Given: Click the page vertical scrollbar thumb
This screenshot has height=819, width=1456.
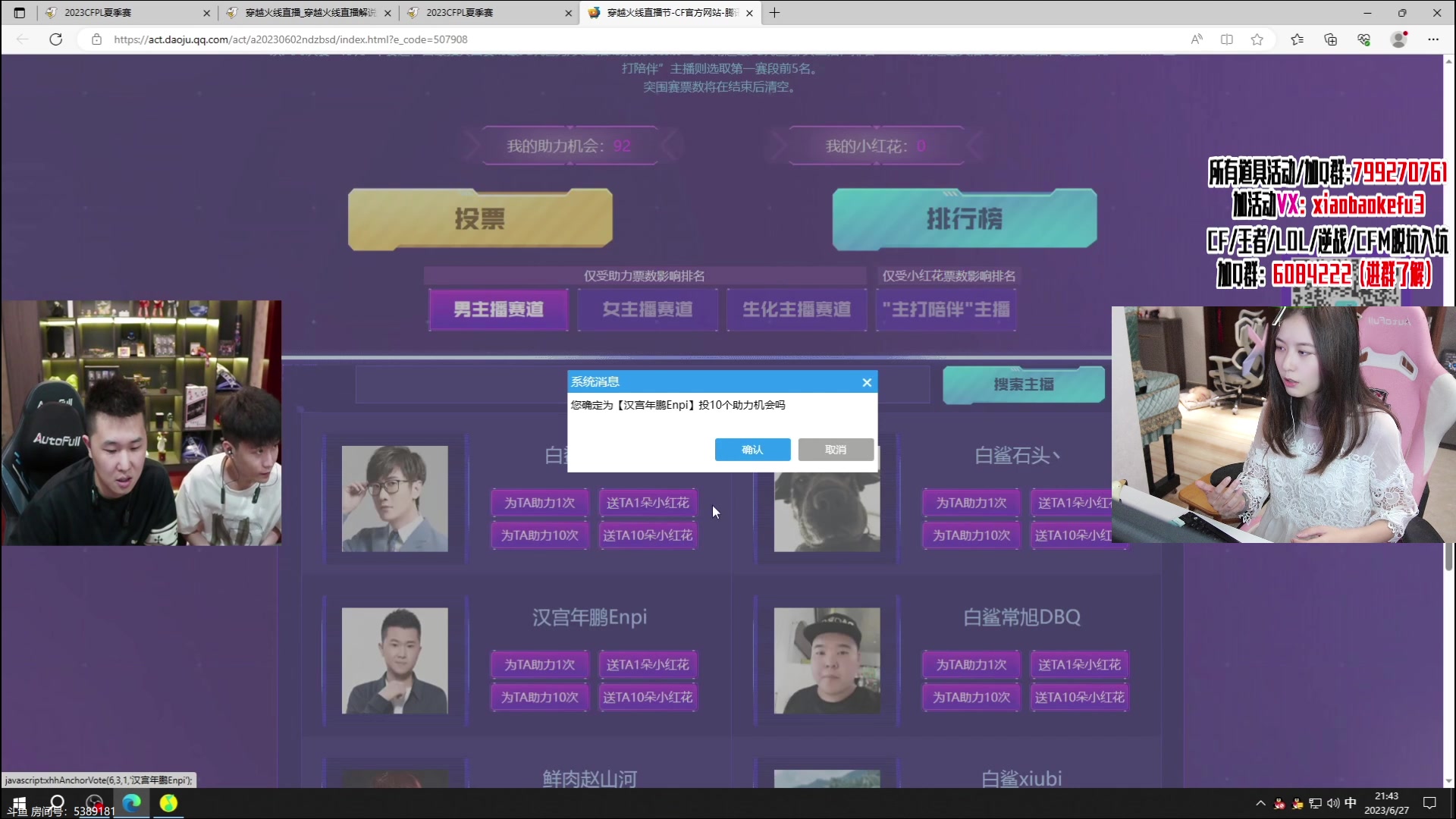Looking at the screenshot, I should (1448, 557).
